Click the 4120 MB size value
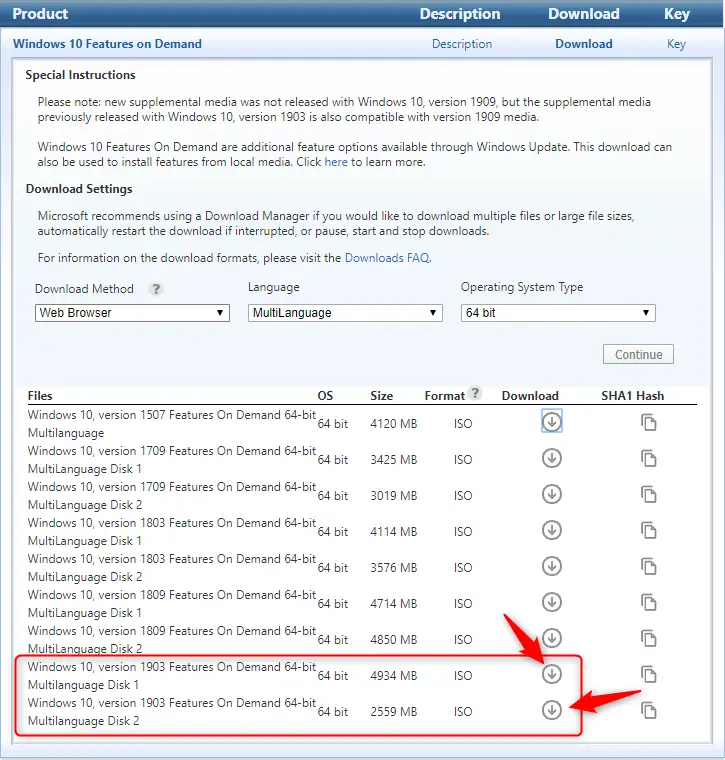 point(394,424)
